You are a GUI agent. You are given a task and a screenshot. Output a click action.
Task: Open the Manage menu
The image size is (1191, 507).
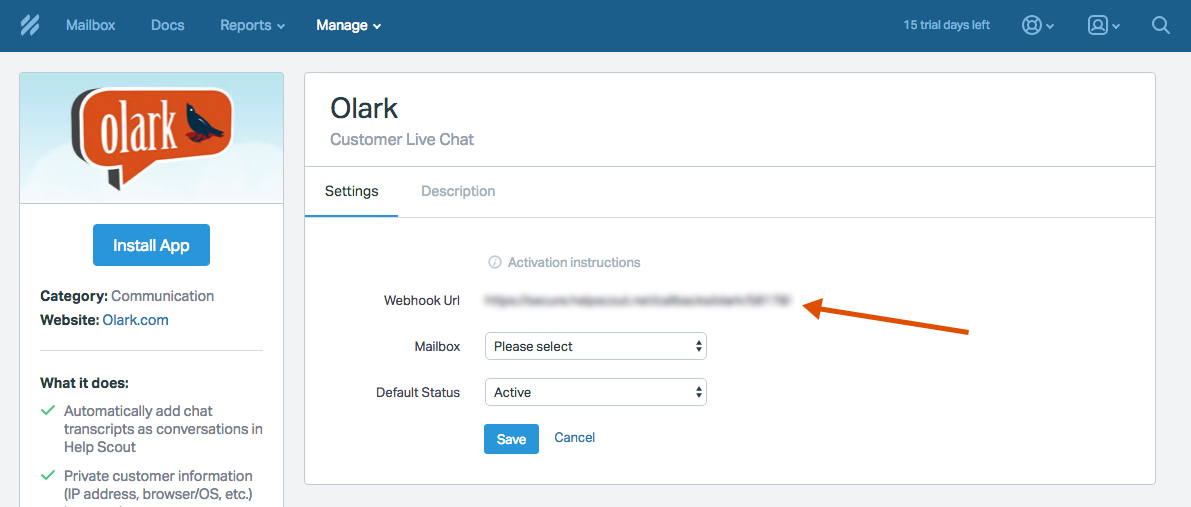pos(348,25)
